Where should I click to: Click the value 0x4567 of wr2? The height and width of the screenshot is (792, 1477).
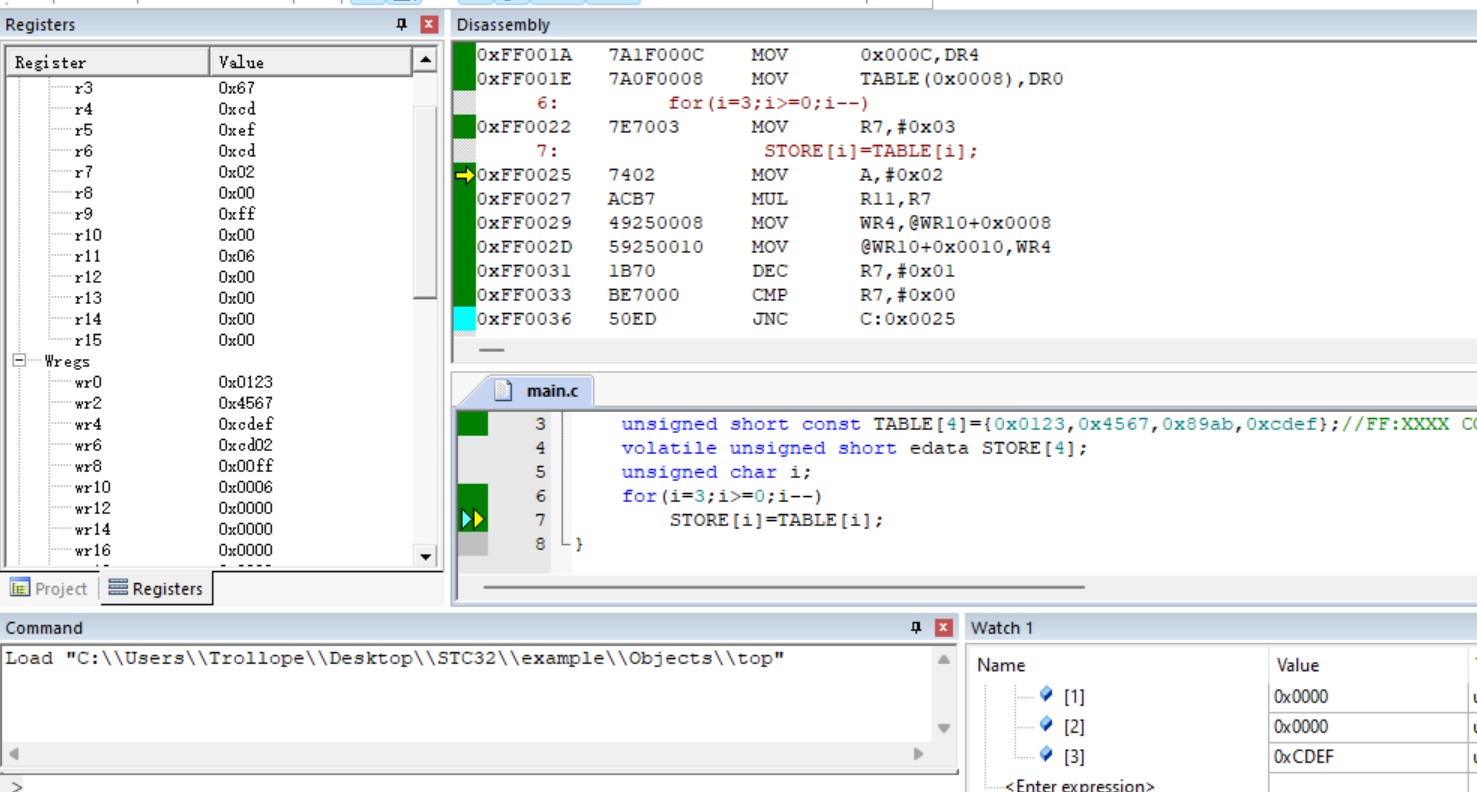[x=245, y=403]
